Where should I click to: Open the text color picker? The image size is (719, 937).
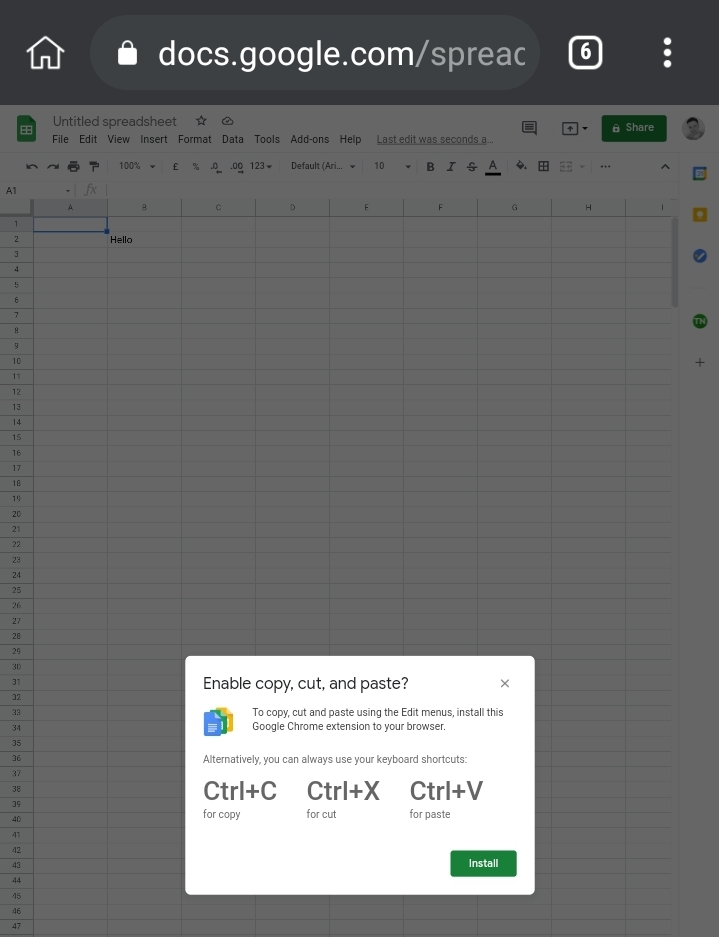(492, 167)
